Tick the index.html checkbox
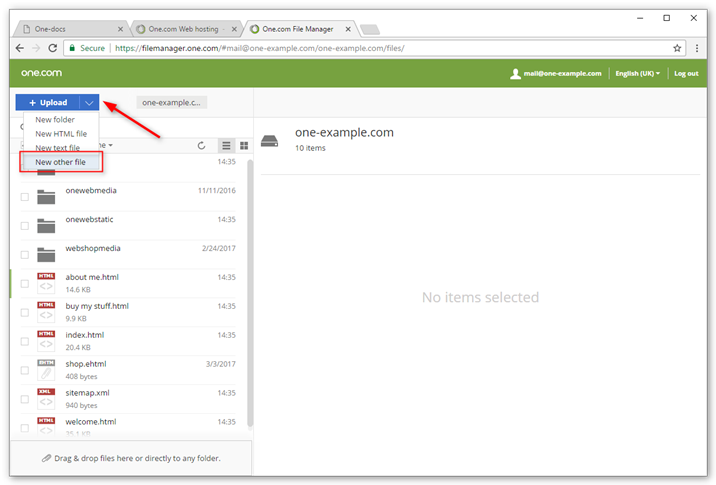The width and height of the screenshot is (716, 485). coord(25,342)
